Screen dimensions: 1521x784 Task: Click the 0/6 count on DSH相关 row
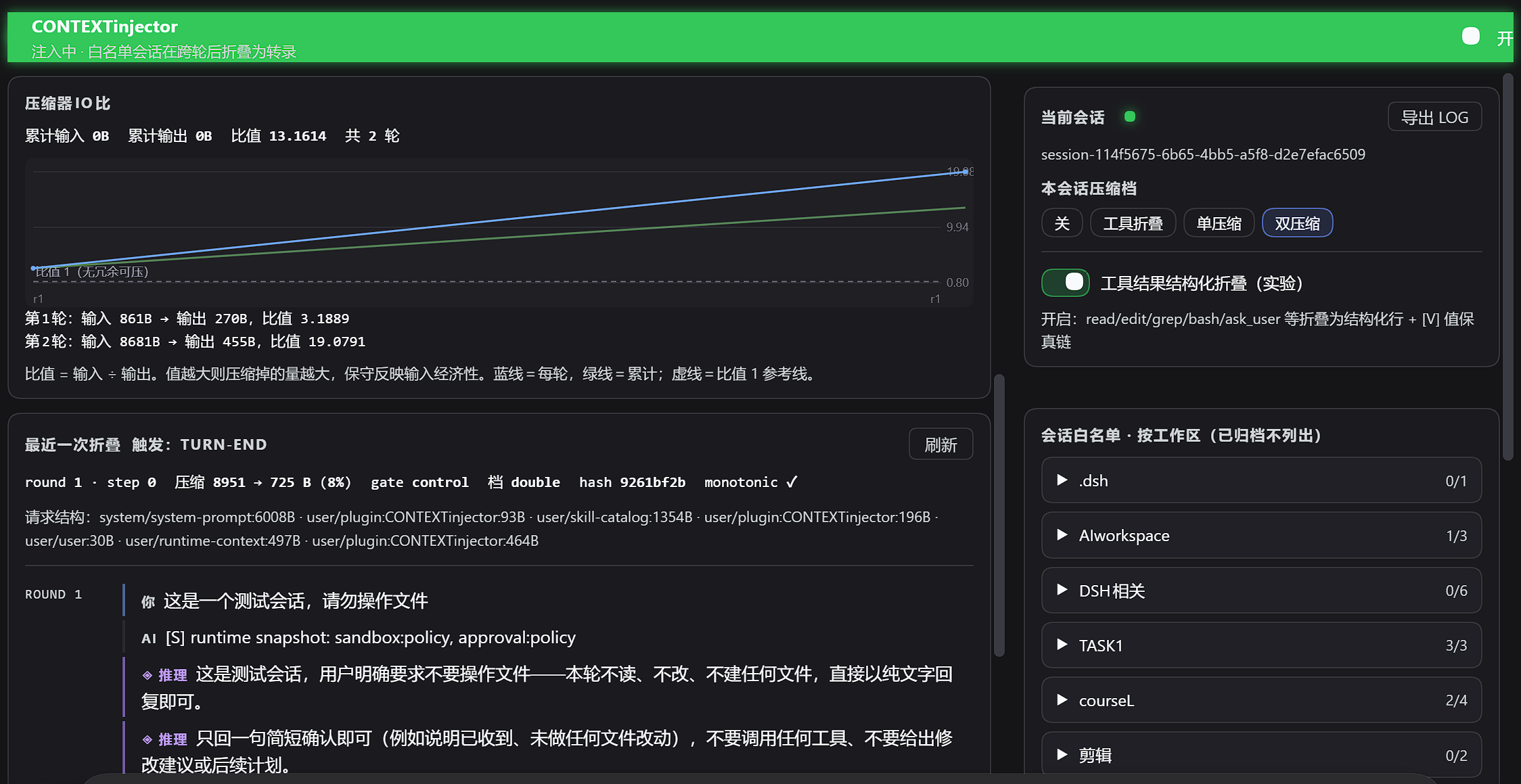1456,591
